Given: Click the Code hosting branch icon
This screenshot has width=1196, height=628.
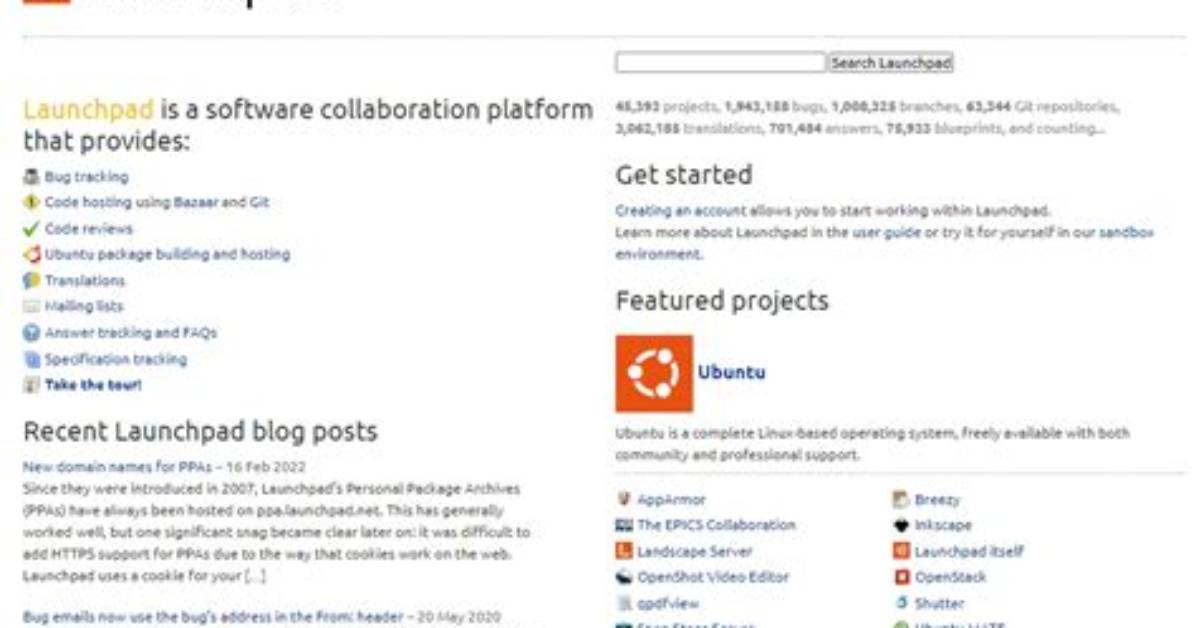Looking at the screenshot, I should [31, 202].
